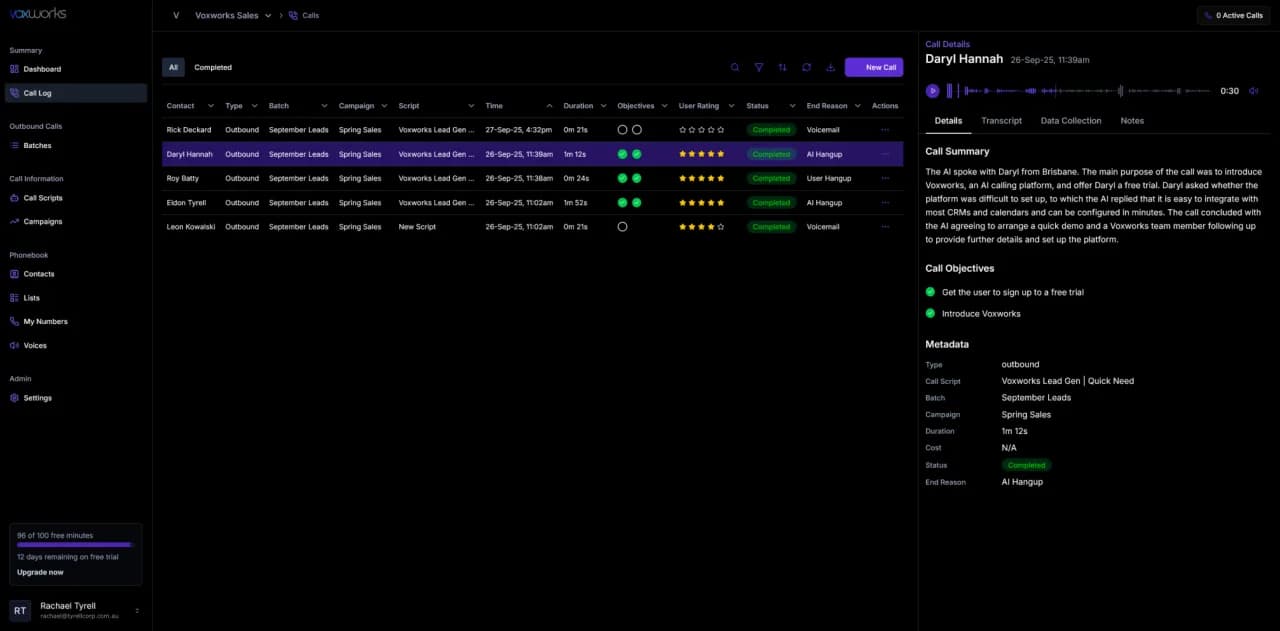Refresh the call log with the refresh icon
Viewport: 1280px width, 631px height.
click(x=807, y=67)
